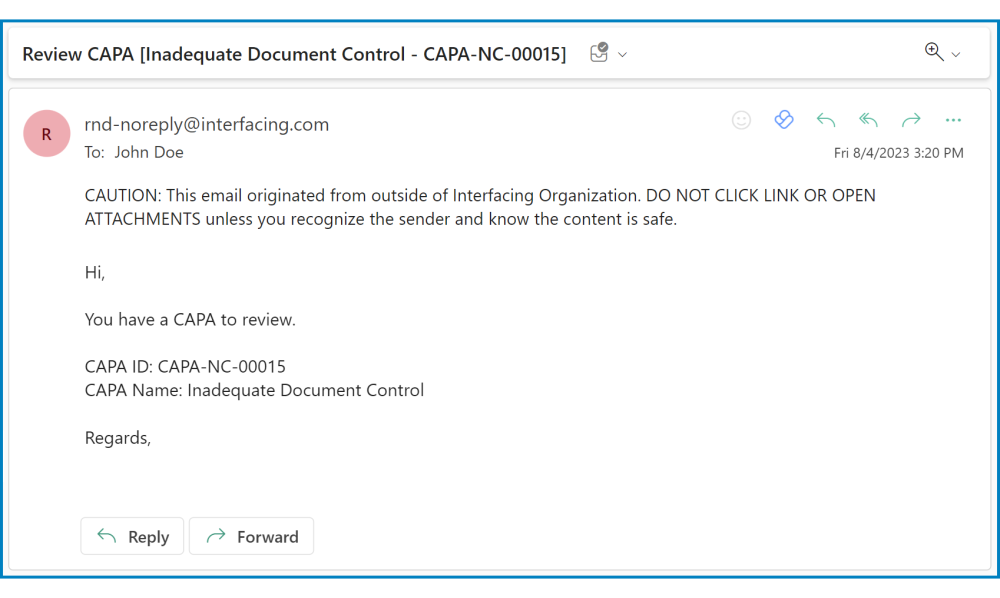
Task: Click the zoom magnifier icon
Action: [x=934, y=52]
